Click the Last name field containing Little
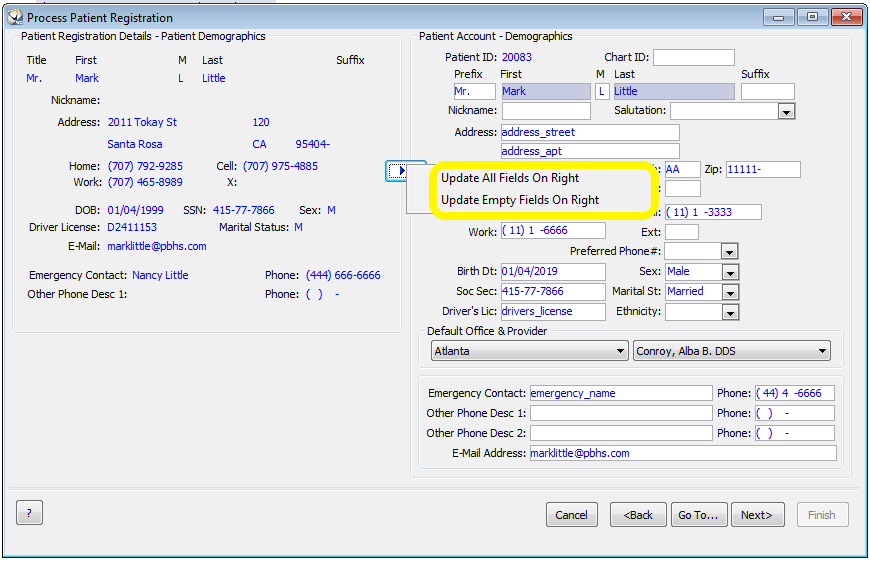 tap(674, 92)
